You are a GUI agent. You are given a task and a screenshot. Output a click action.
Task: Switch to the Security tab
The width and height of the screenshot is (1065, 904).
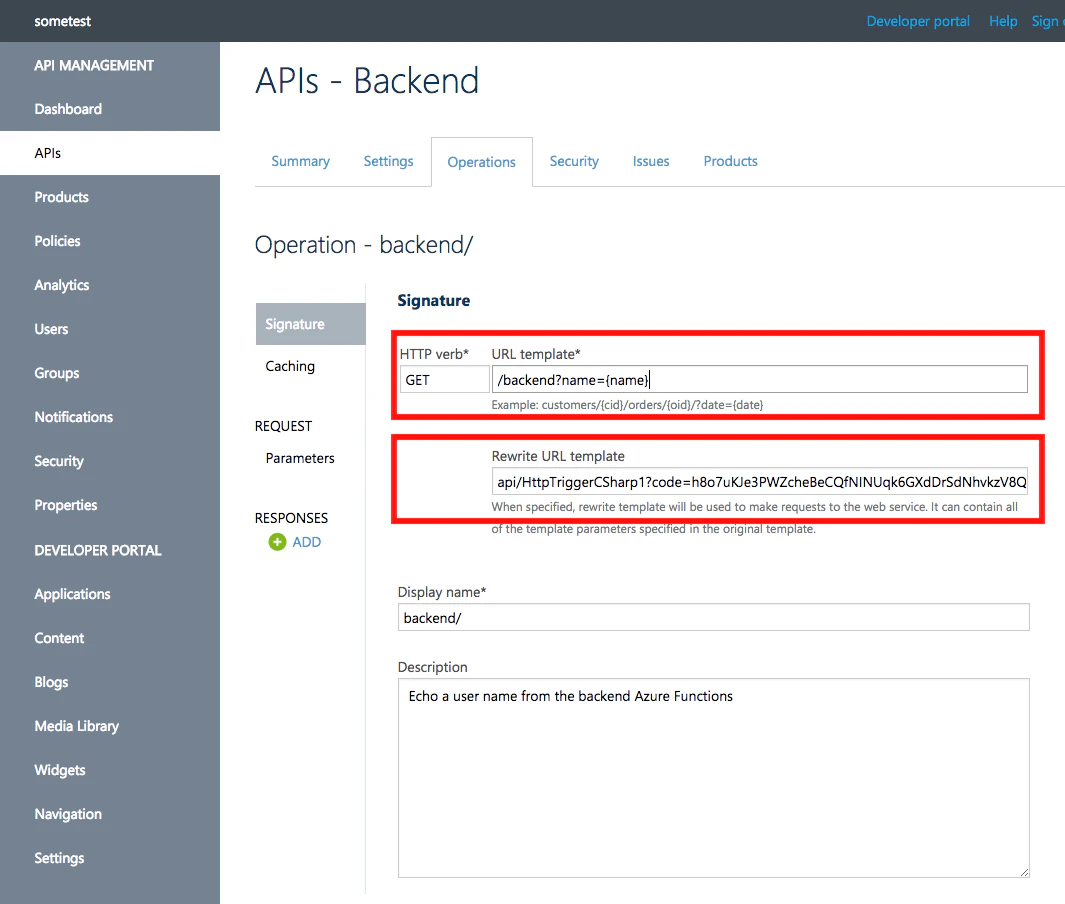tap(574, 162)
